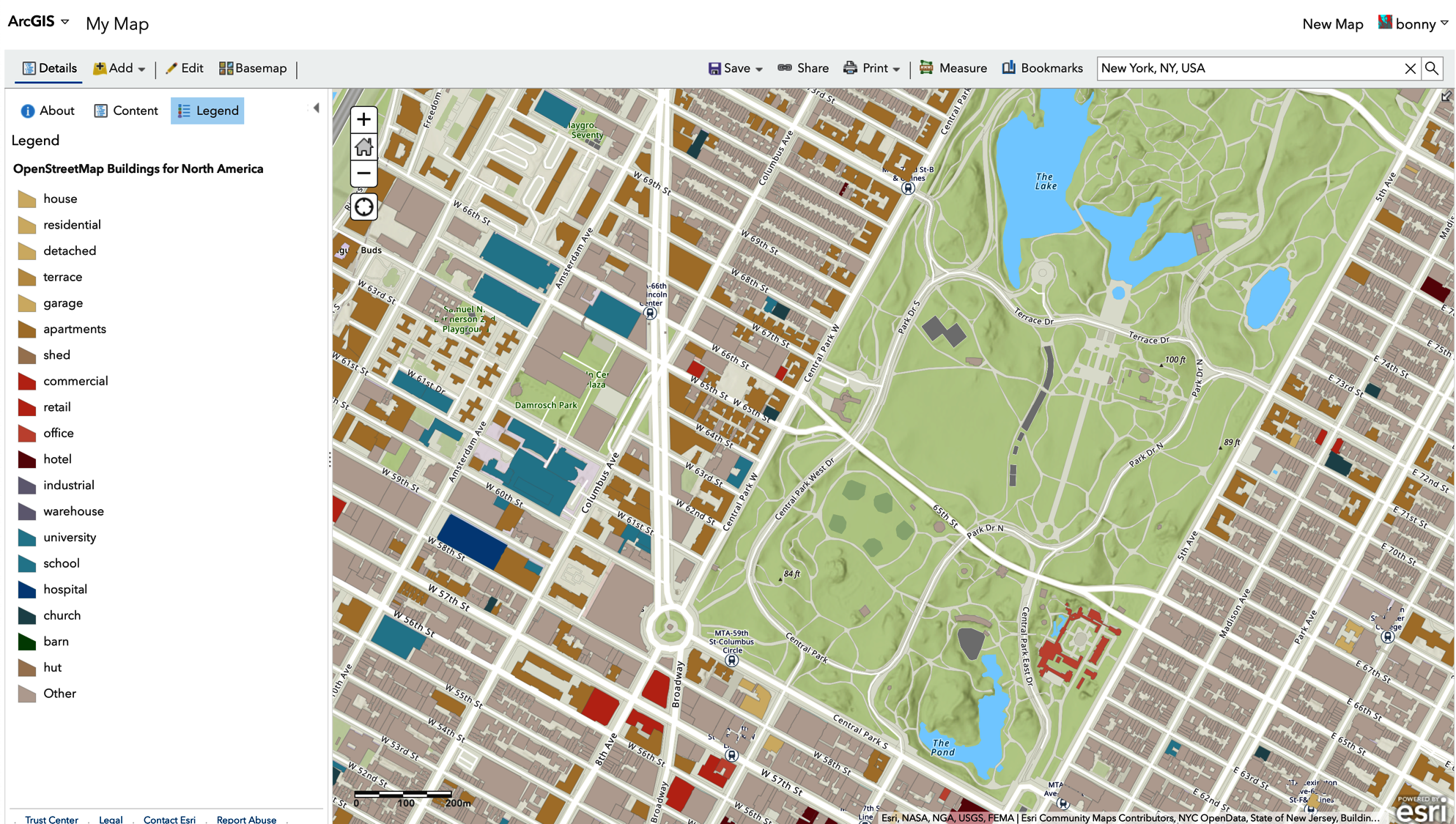Edit the map features

point(185,68)
